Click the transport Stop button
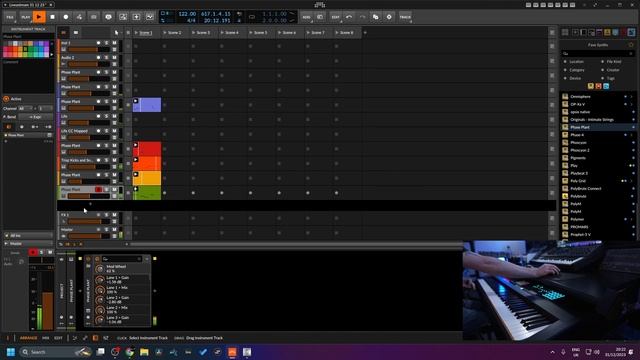The height and width of the screenshot is (360, 640). pyautogui.click(x=52, y=17)
